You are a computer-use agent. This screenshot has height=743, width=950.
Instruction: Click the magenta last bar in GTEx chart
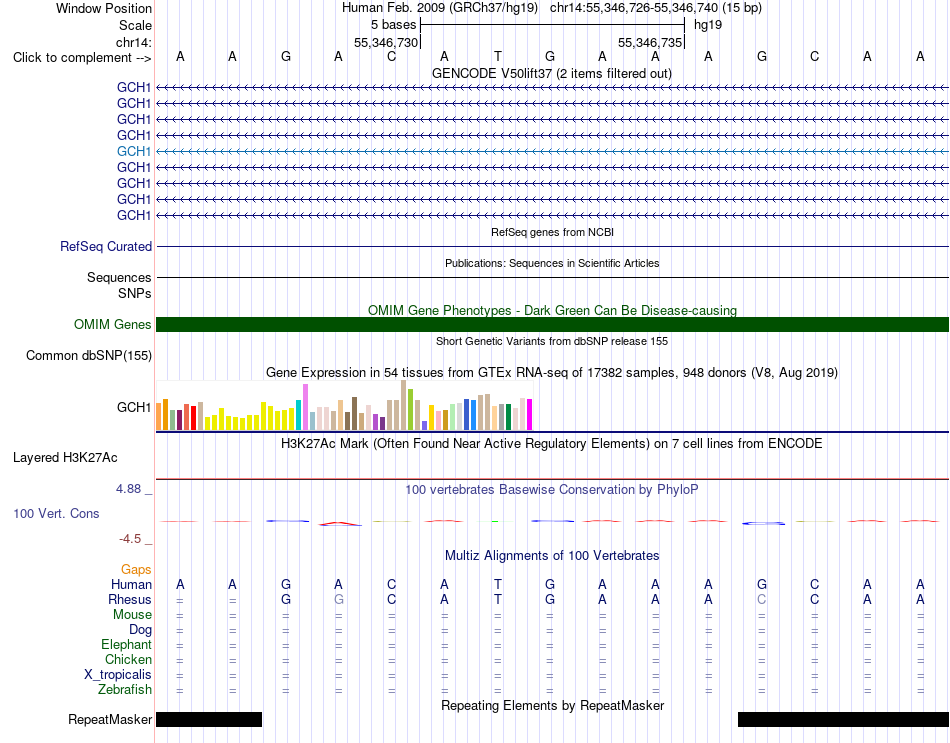pyautogui.click(x=530, y=415)
